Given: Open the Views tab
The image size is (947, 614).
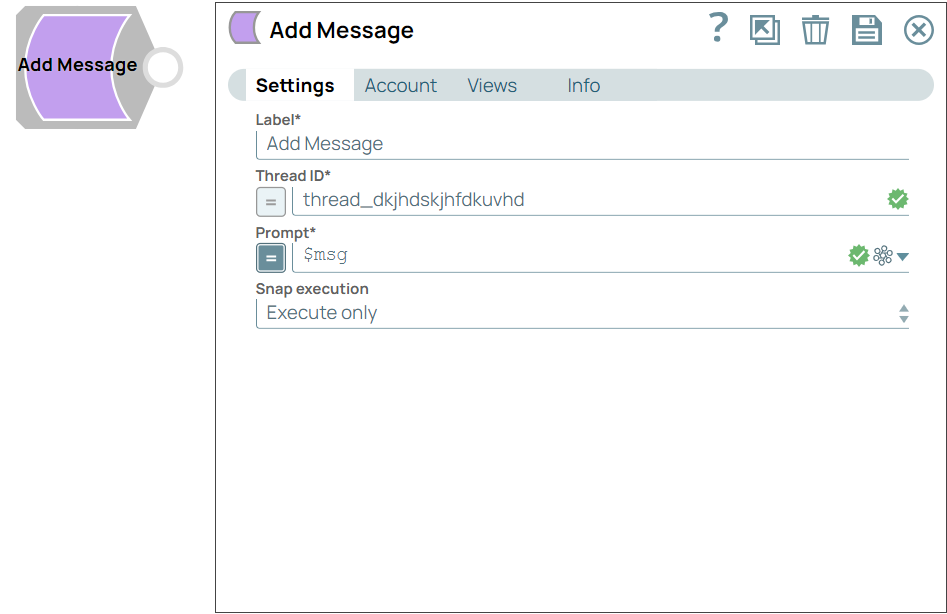Looking at the screenshot, I should 491,86.
